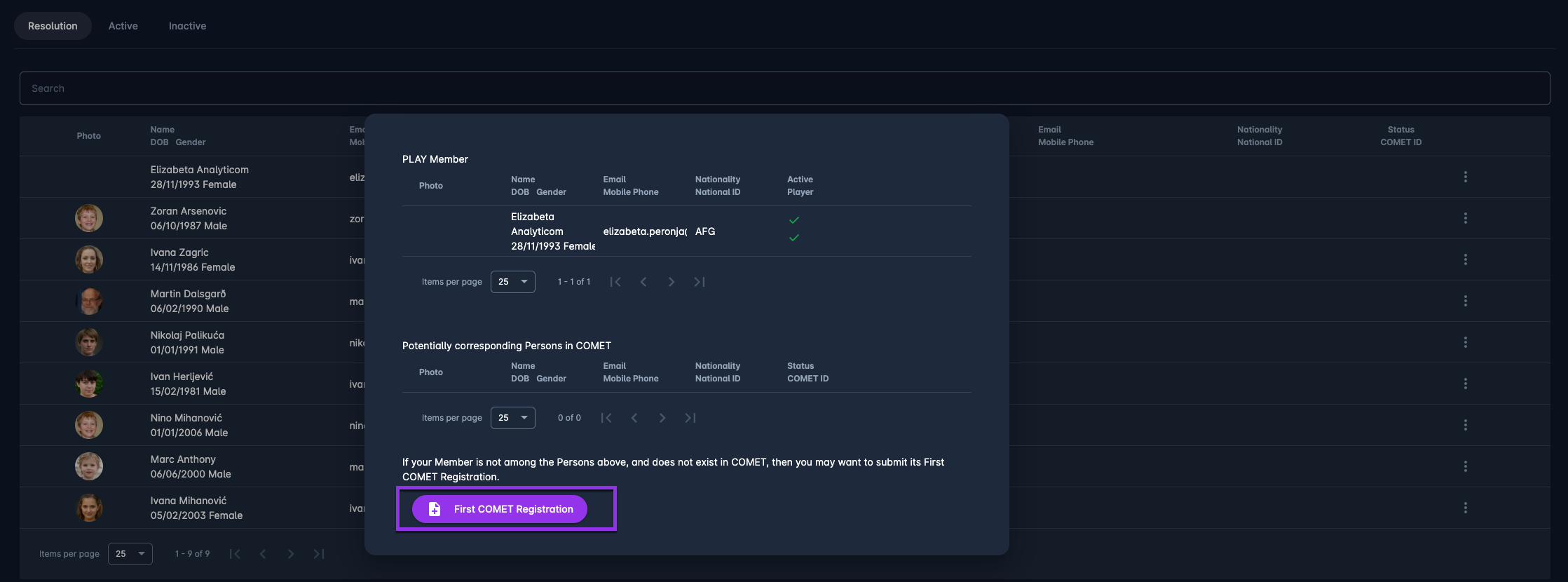The width and height of the screenshot is (1568, 582).
Task: Go to first page in COMET Persons table
Action: pyautogui.click(x=606, y=418)
